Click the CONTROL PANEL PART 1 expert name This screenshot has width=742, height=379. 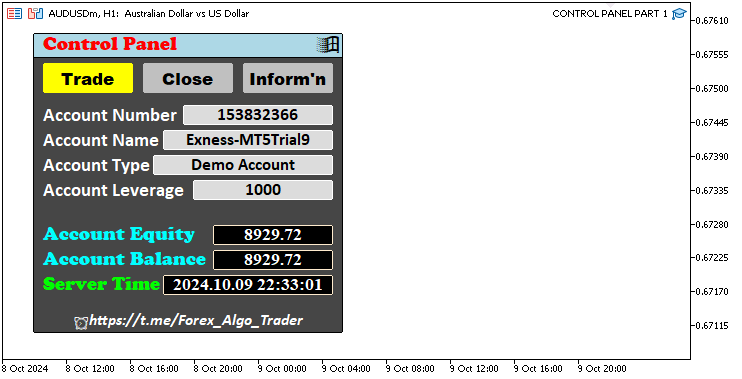coord(610,14)
